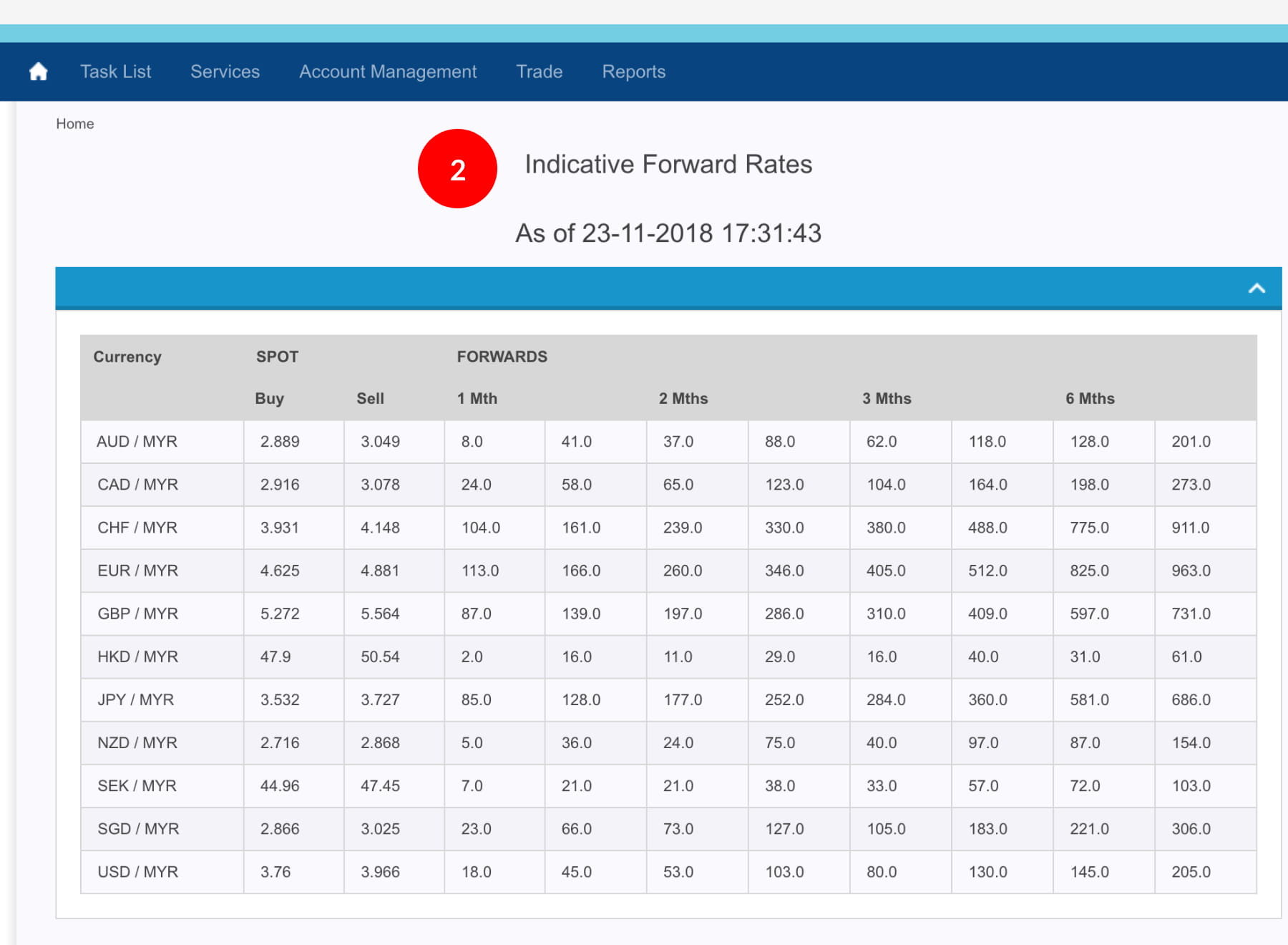
Task: Select the USD / MYR currency cell
Action: [x=137, y=872]
